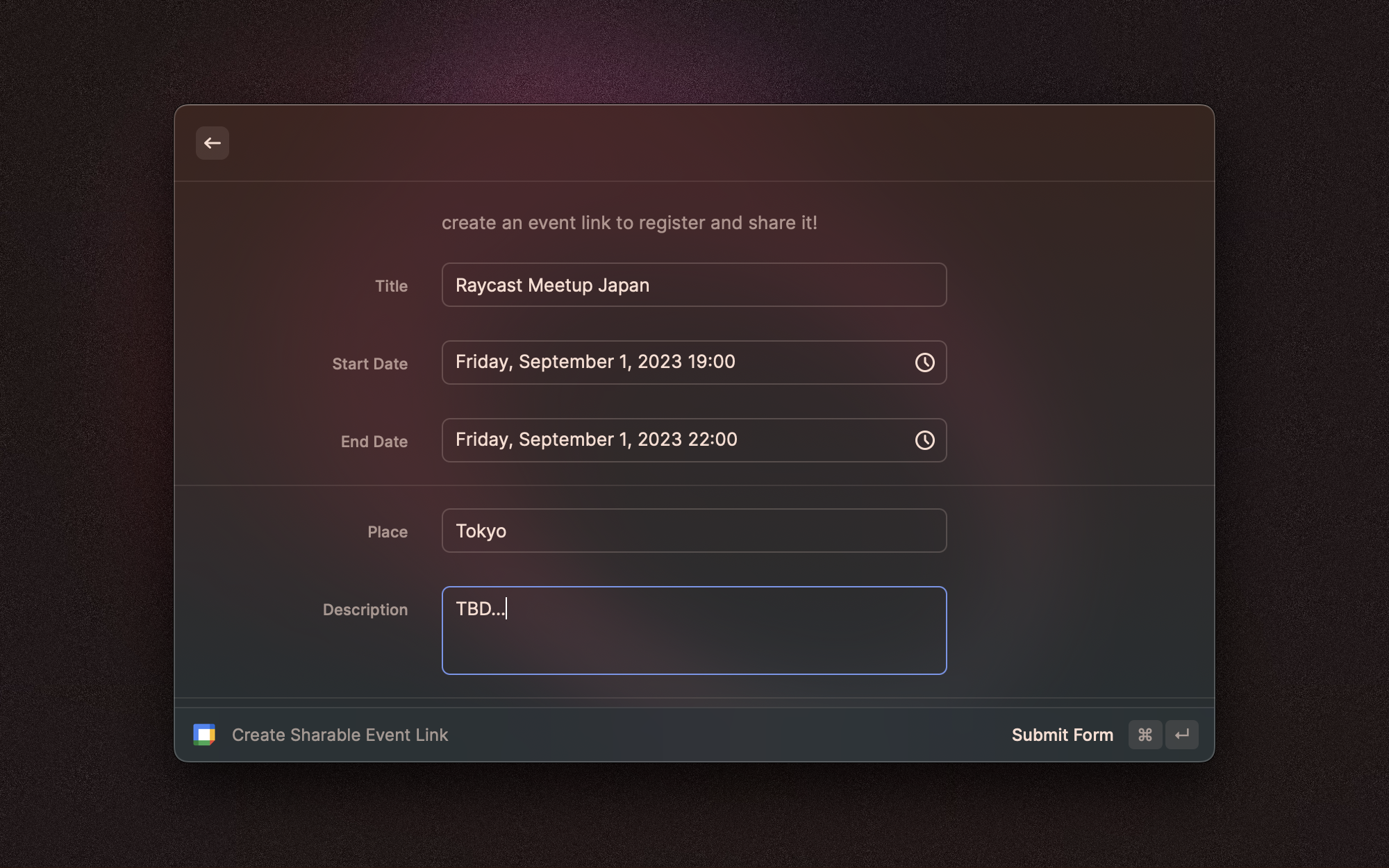Open the End Date clock picker icon

point(924,440)
